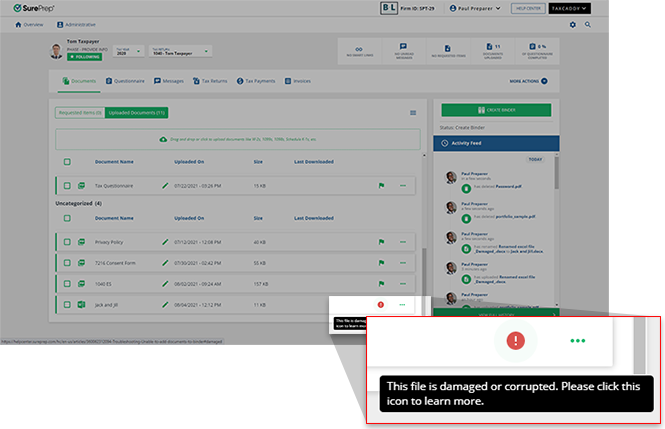Rename 1040 ES with pencil icon

[165, 284]
